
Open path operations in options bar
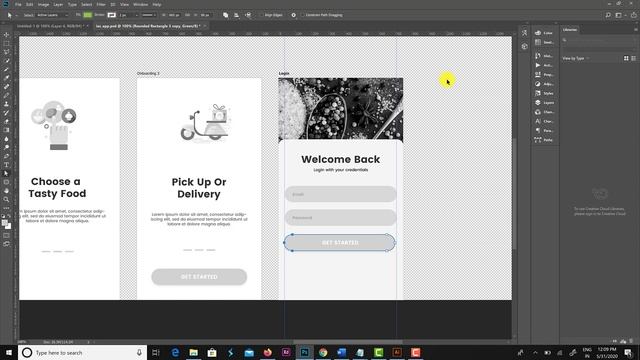[x=225, y=15]
